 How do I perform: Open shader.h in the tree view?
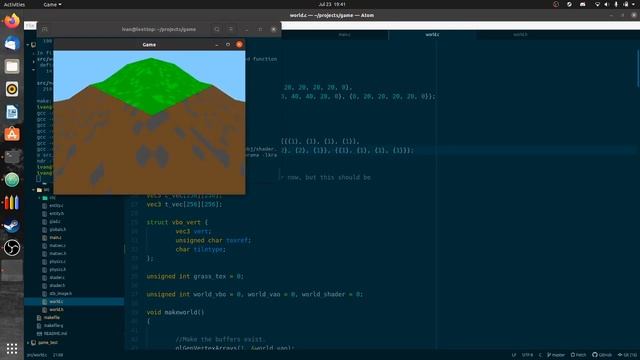pos(57,286)
